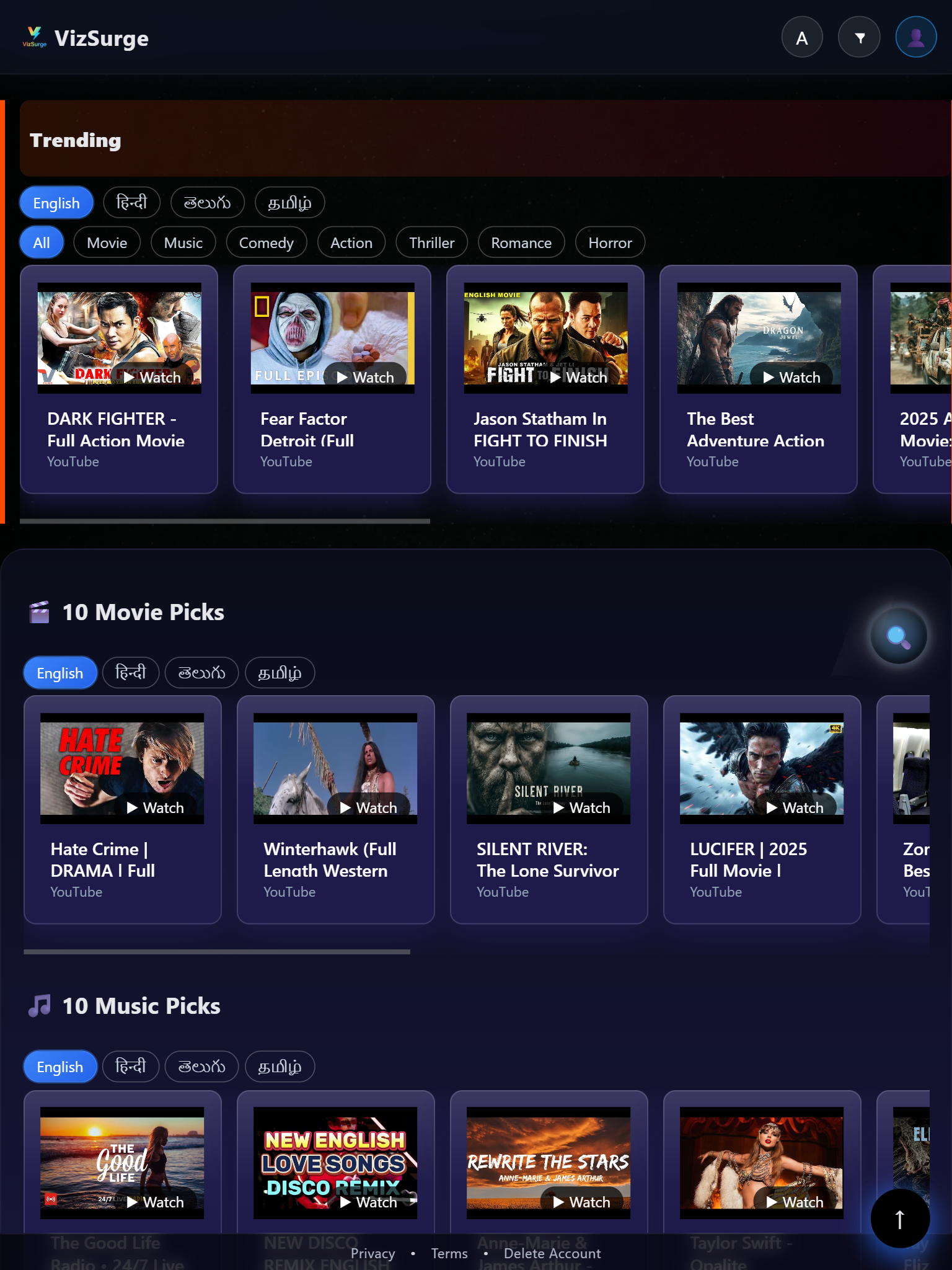Image resolution: width=952 pixels, height=1270 pixels.
Task: Watch Jason Statham FIGHT TO FINISH
Action: 578,377
